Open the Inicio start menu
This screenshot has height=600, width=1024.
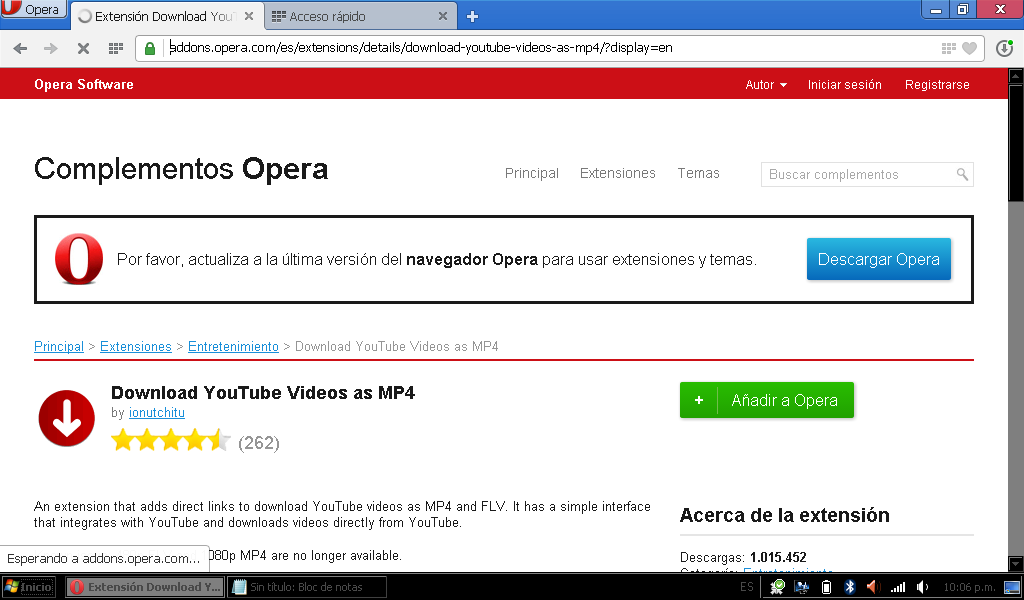tap(29, 587)
